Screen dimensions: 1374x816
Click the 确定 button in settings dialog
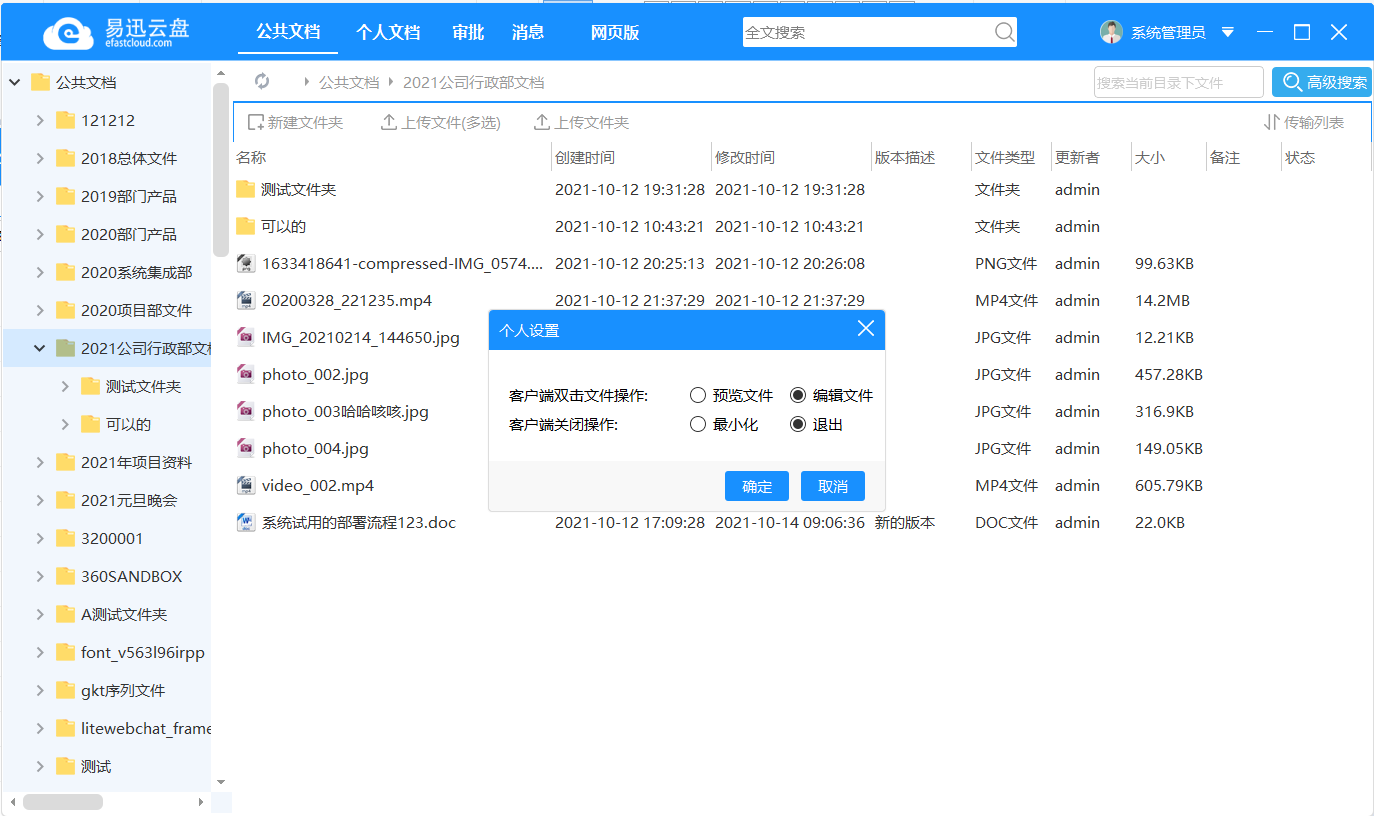(757, 485)
